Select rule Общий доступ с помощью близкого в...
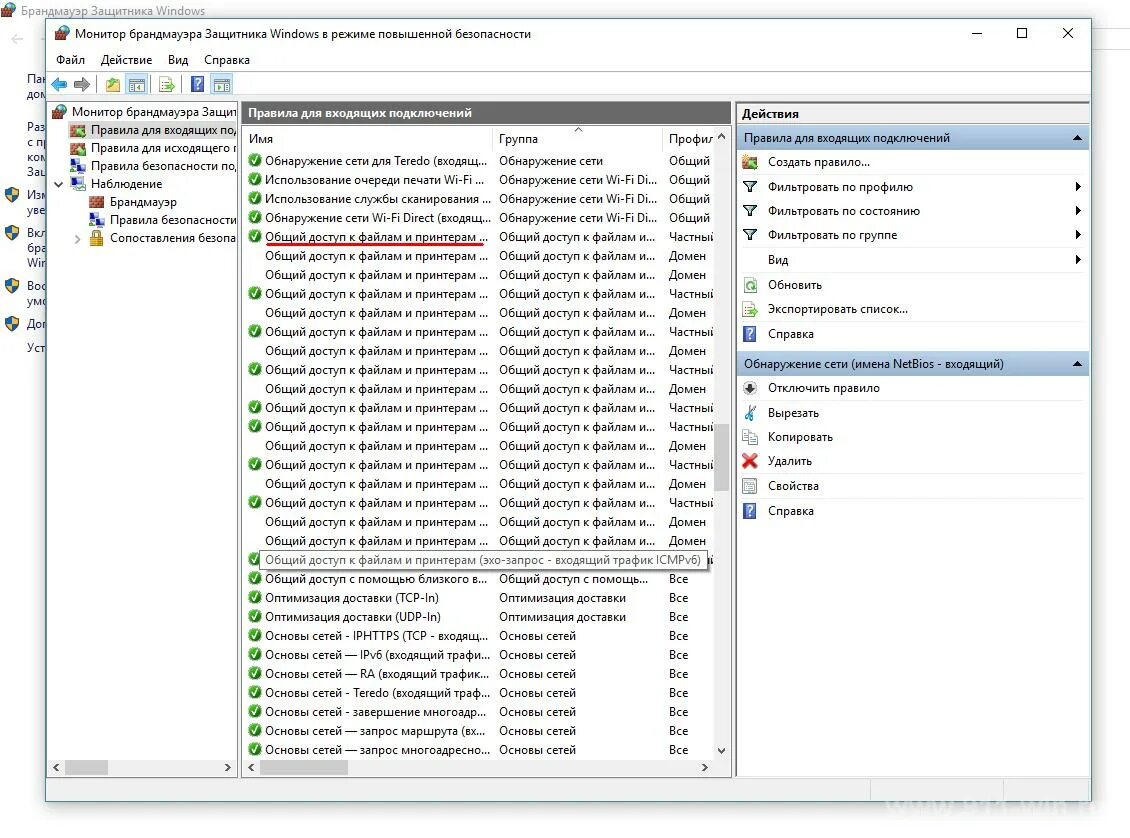 tap(375, 579)
